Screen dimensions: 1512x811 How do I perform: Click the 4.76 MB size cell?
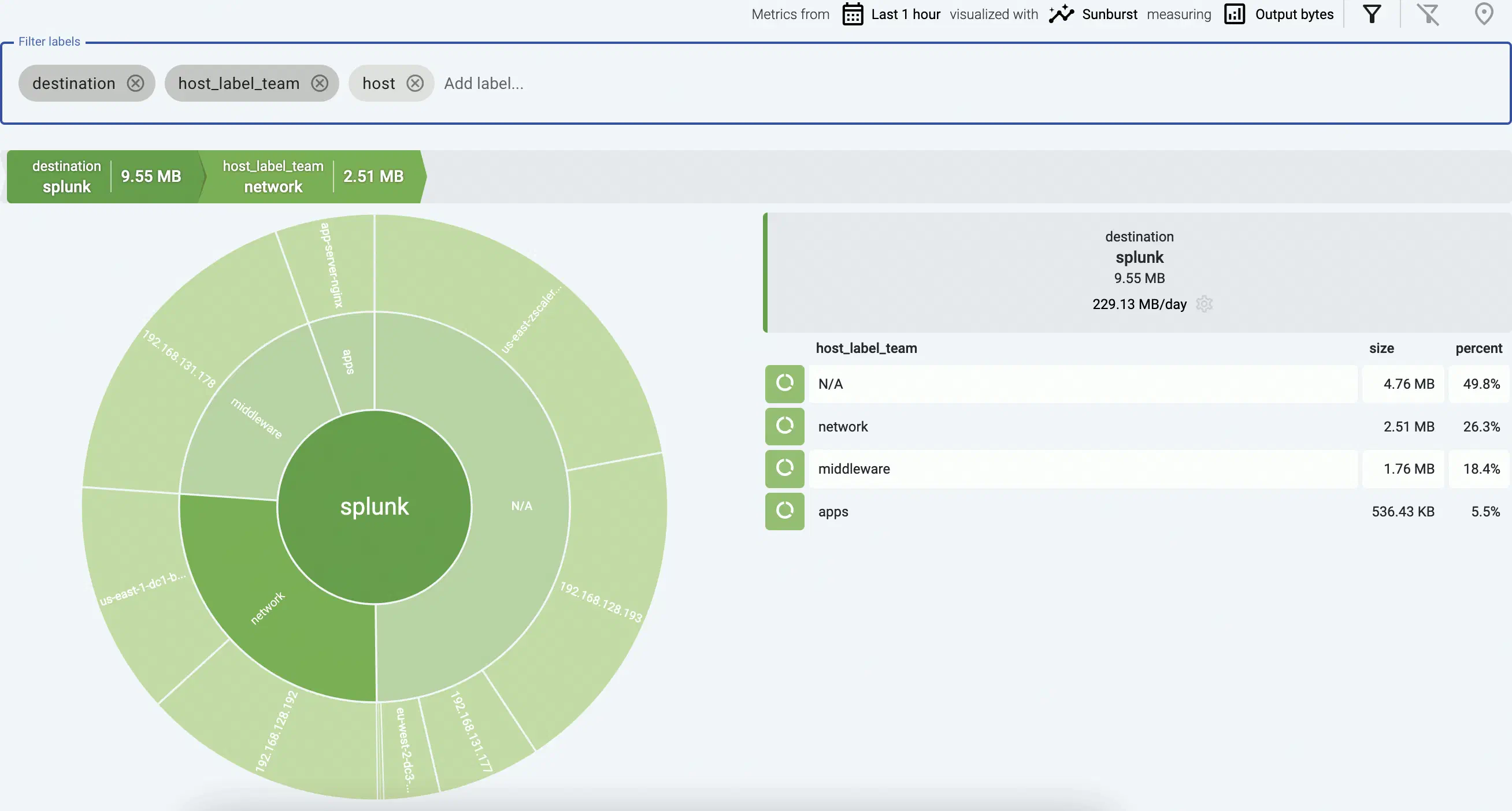click(x=1403, y=384)
